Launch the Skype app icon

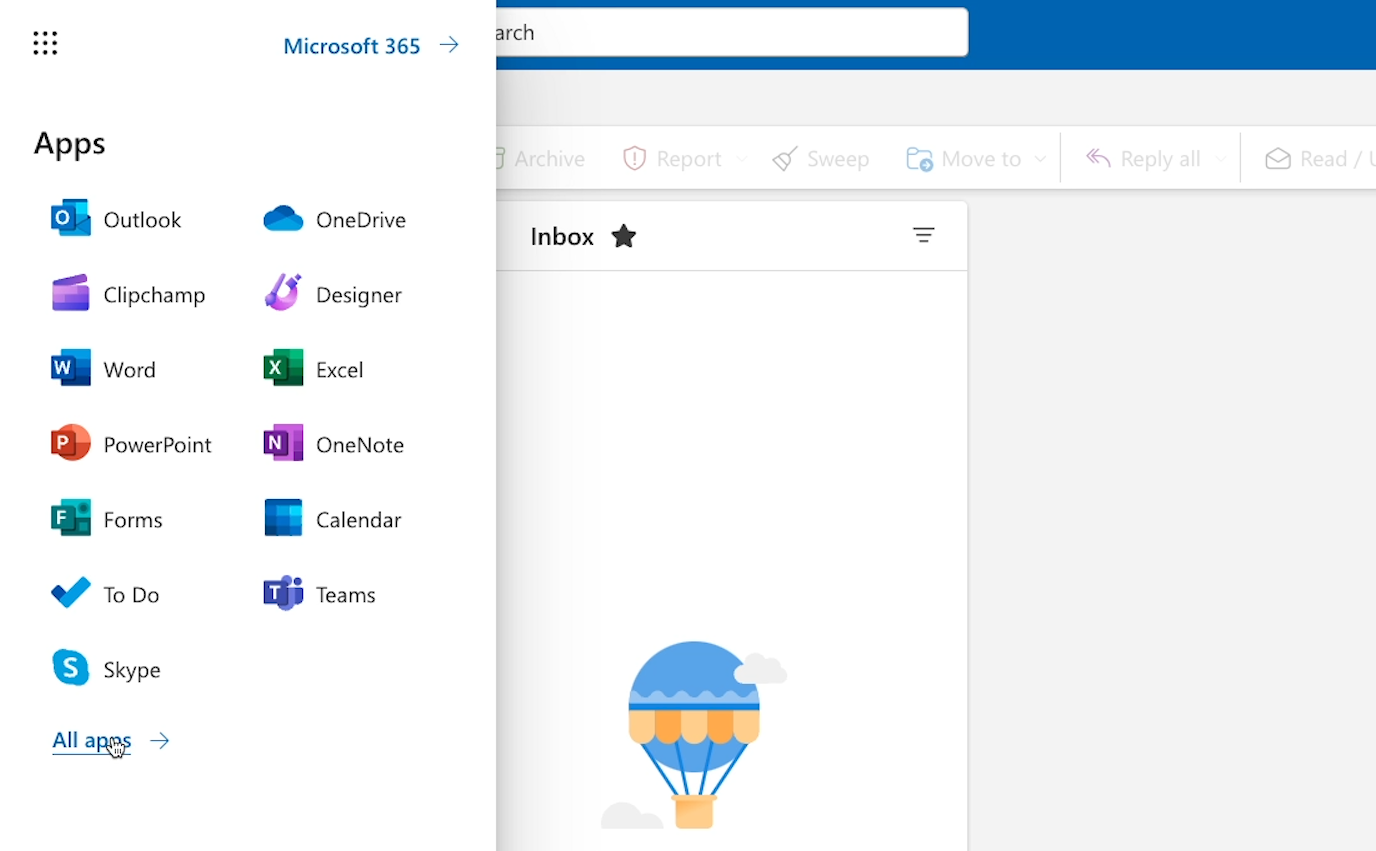[x=71, y=668]
